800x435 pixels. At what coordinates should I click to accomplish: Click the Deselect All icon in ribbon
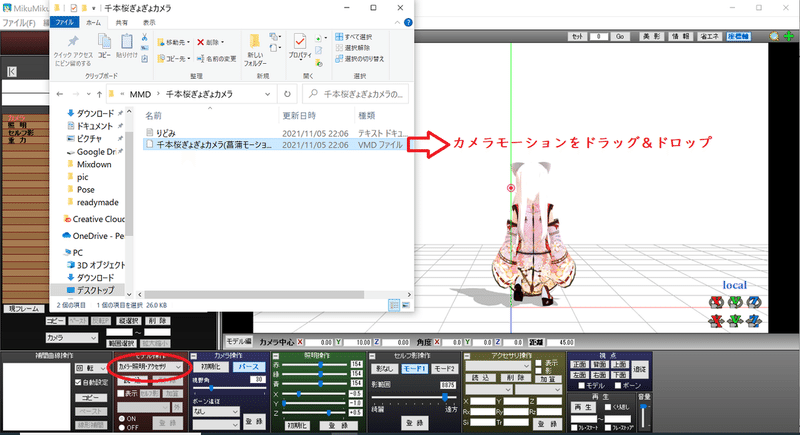click(339, 47)
